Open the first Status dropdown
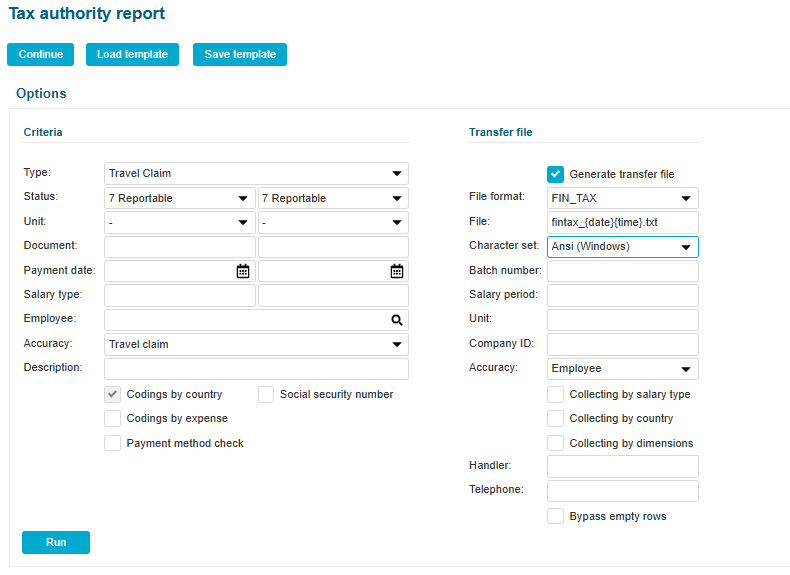The width and height of the screenshot is (790, 575). (x=179, y=198)
